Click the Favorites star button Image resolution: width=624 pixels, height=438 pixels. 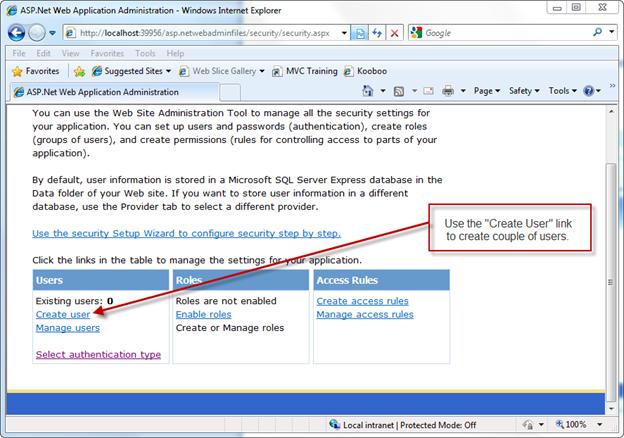(x=36, y=71)
